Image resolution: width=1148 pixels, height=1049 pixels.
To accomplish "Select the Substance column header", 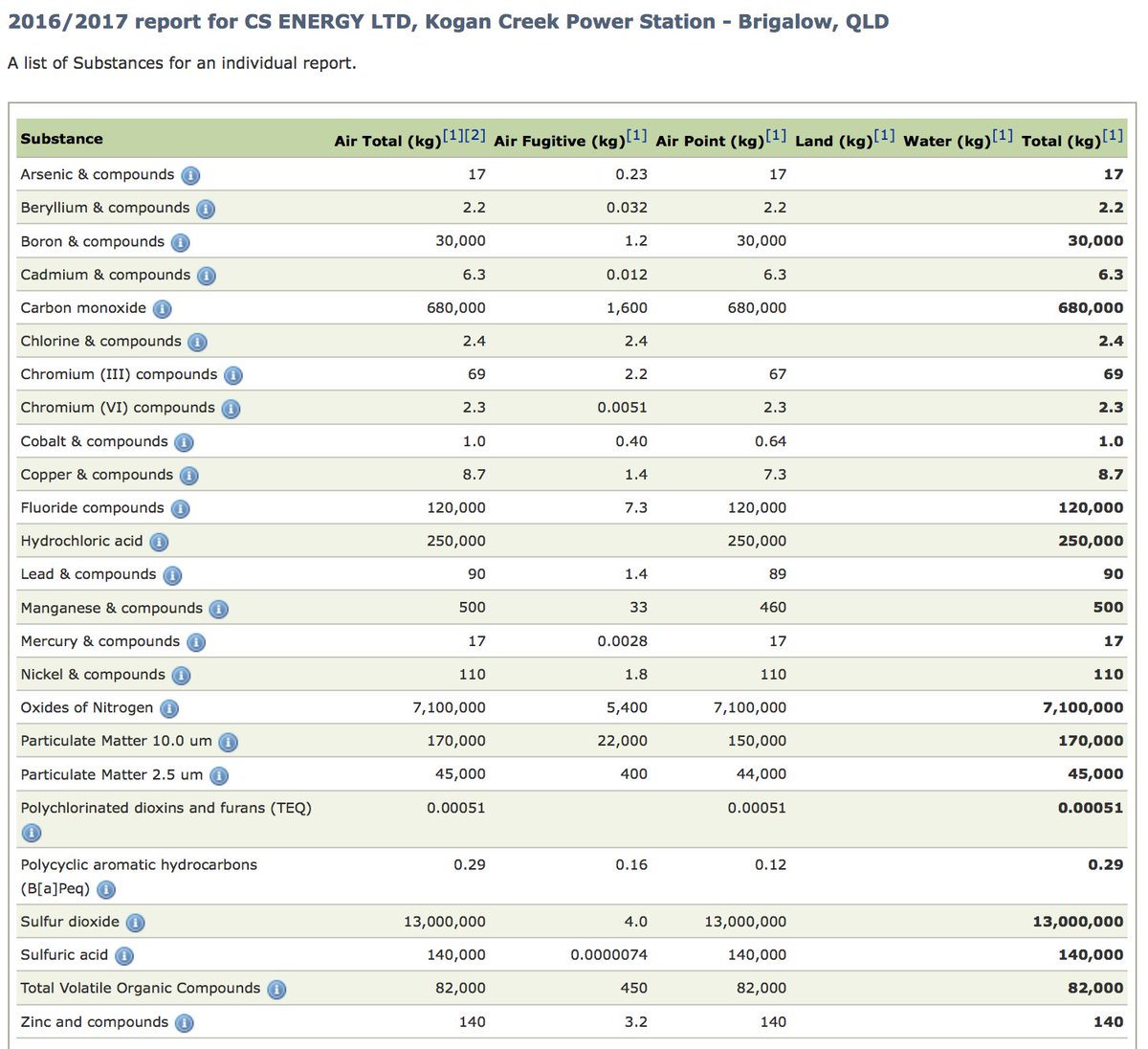I will point(61,139).
